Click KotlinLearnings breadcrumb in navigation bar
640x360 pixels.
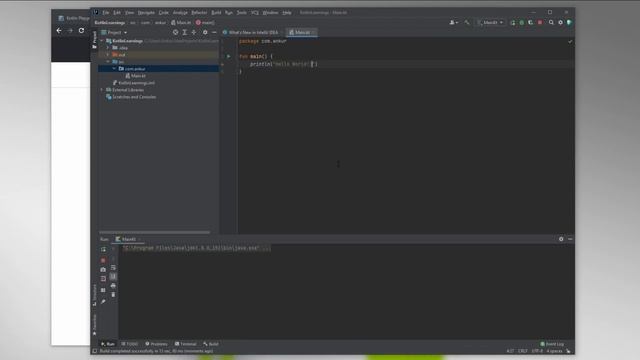pyautogui.click(x=110, y=23)
